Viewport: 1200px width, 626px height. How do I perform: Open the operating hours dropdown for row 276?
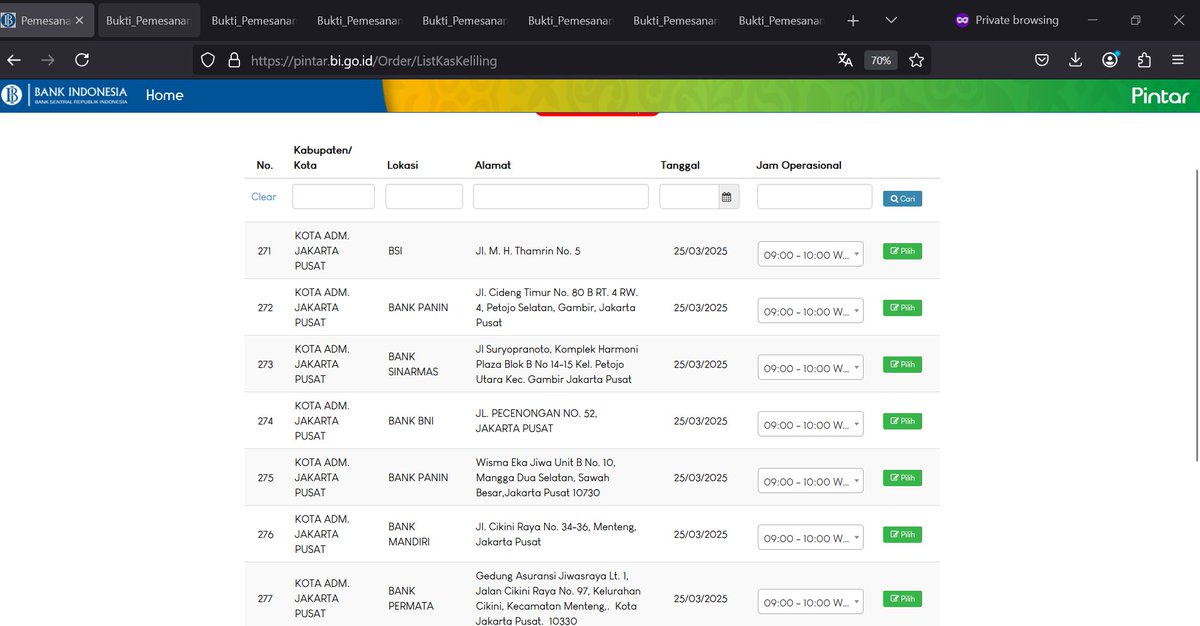click(x=810, y=538)
